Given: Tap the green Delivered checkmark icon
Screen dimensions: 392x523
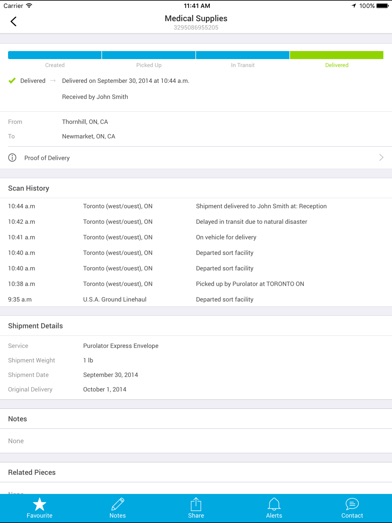Looking at the screenshot, I should tap(12, 81).
